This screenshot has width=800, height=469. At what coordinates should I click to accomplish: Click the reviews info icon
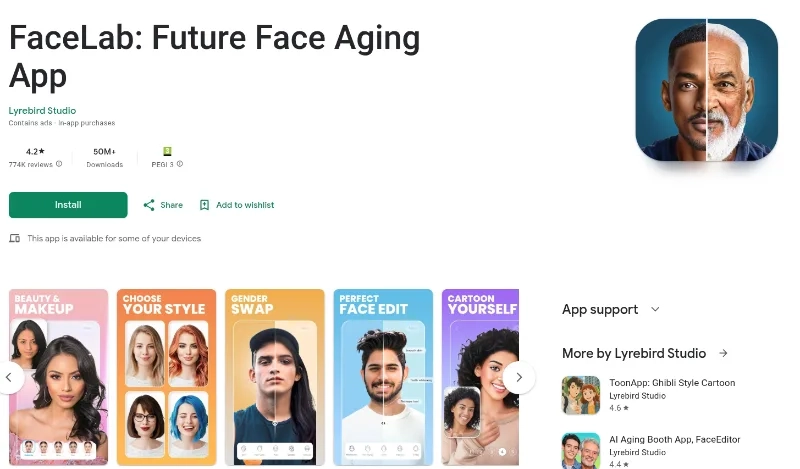point(59,164)
